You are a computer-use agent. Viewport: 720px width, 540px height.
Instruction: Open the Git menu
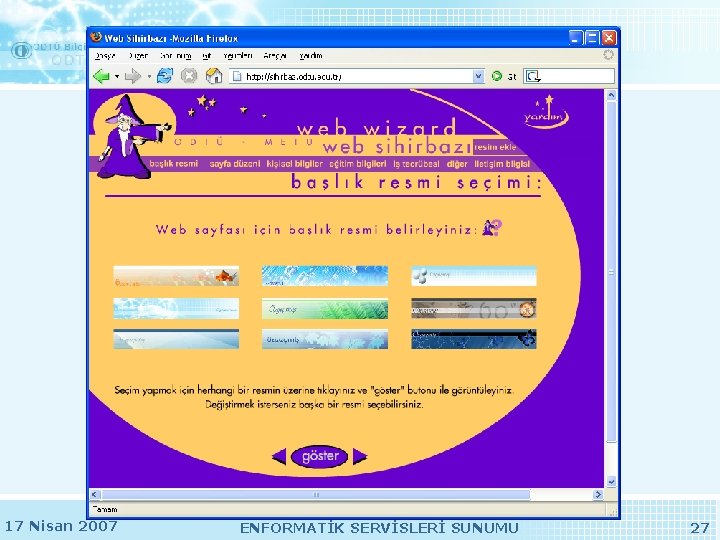(207, 56)
